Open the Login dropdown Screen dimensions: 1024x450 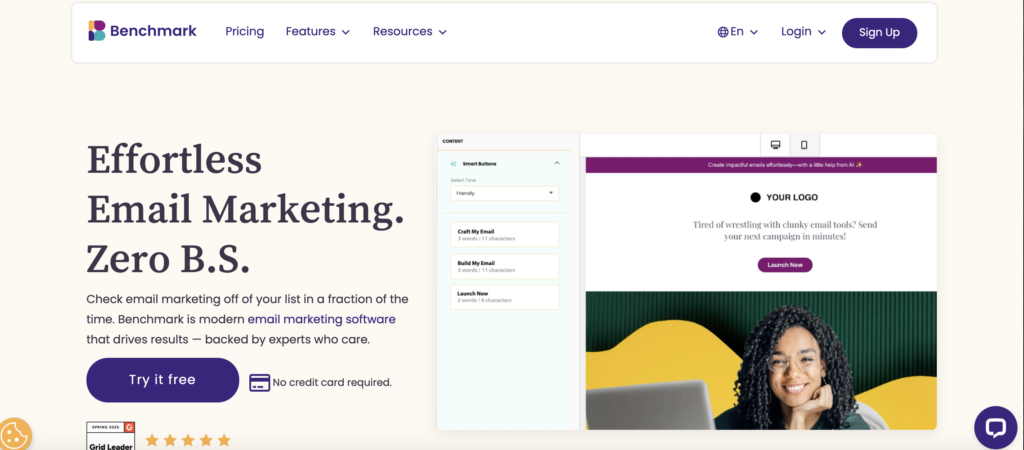coord(803,31)
